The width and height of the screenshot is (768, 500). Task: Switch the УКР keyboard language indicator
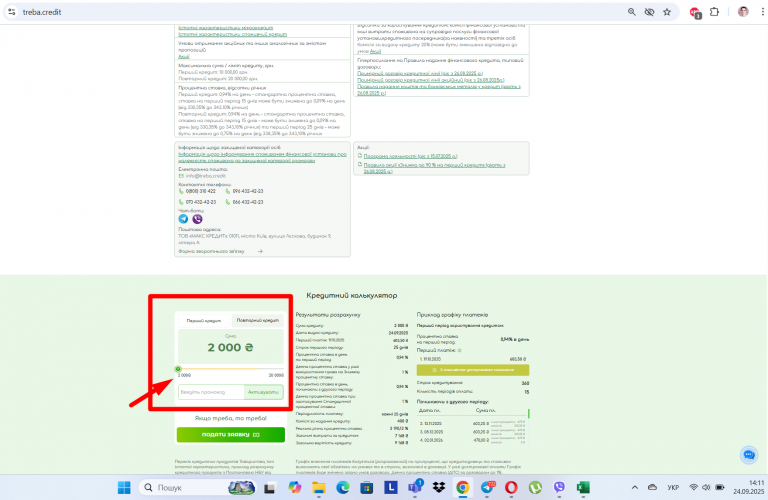coord(673,487)
